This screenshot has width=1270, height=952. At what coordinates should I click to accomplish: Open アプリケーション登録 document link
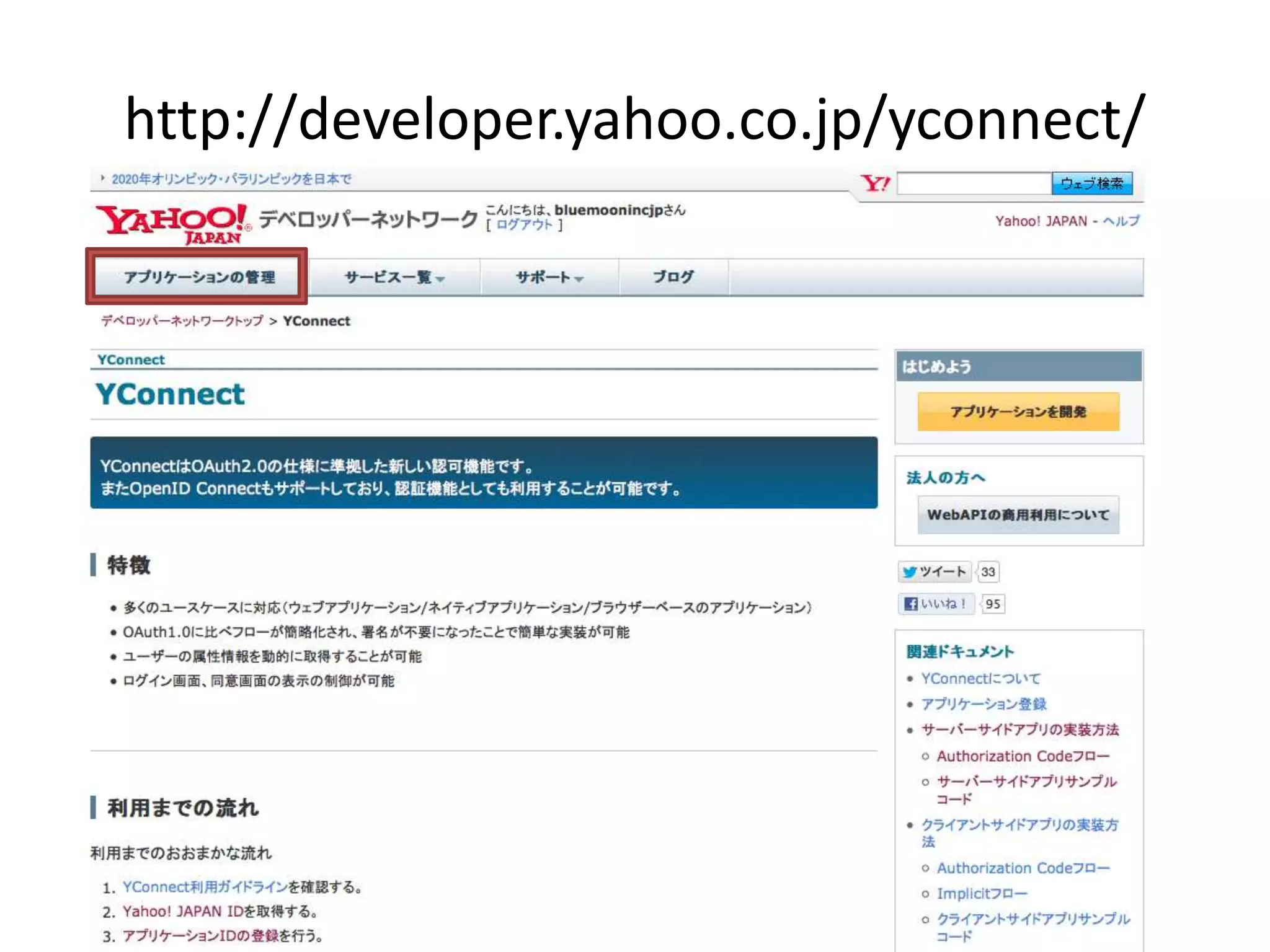tap(984, 704)
